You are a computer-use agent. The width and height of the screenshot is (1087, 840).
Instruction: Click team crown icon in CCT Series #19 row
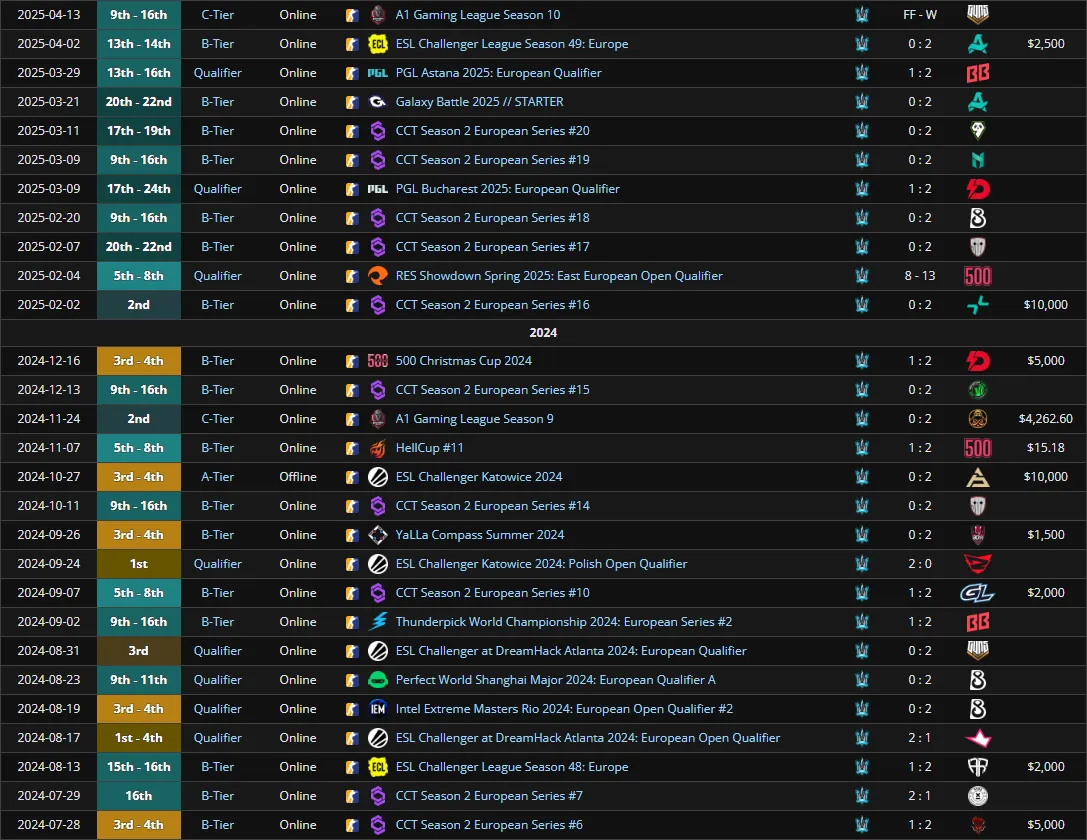(862, 160)
